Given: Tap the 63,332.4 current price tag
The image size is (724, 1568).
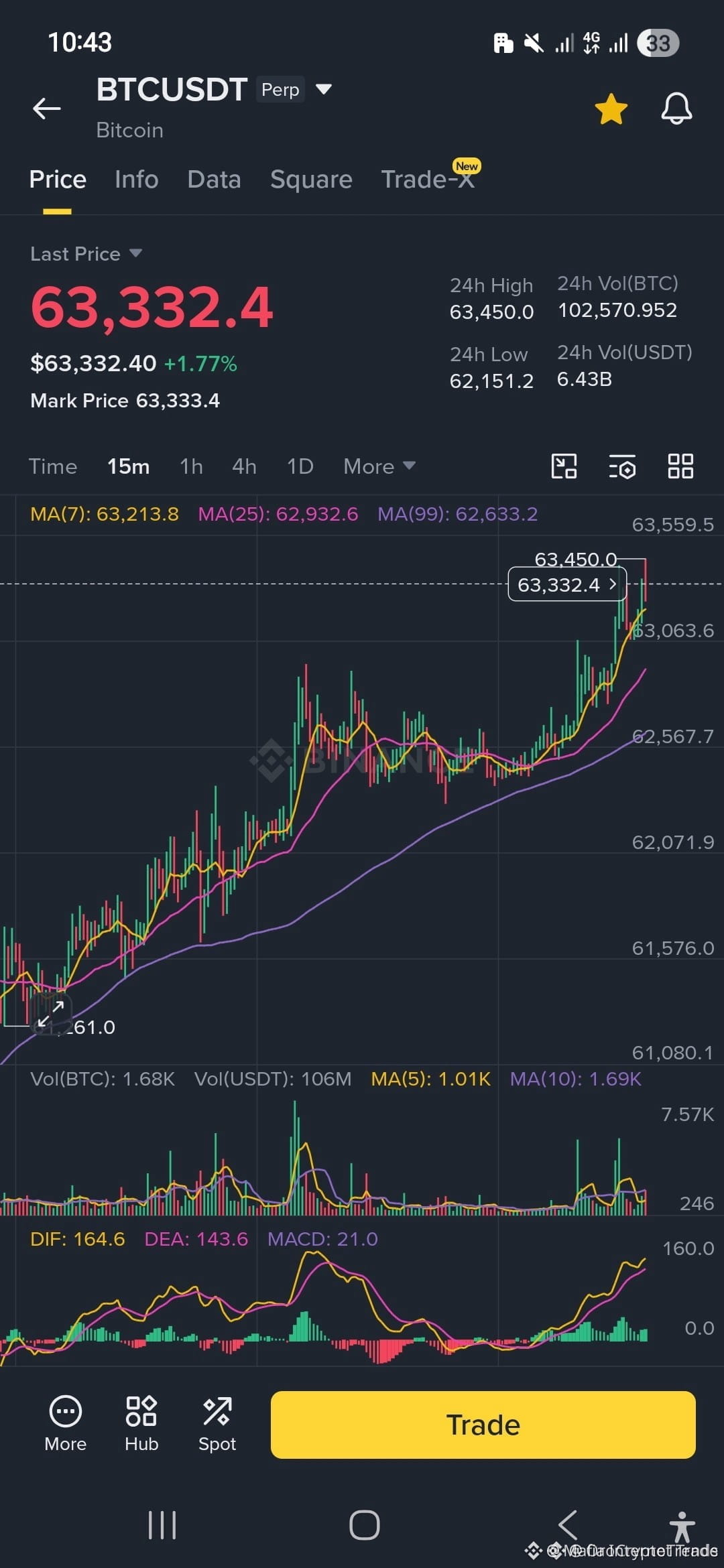Looking at the screenshot, I should point(567,584).
